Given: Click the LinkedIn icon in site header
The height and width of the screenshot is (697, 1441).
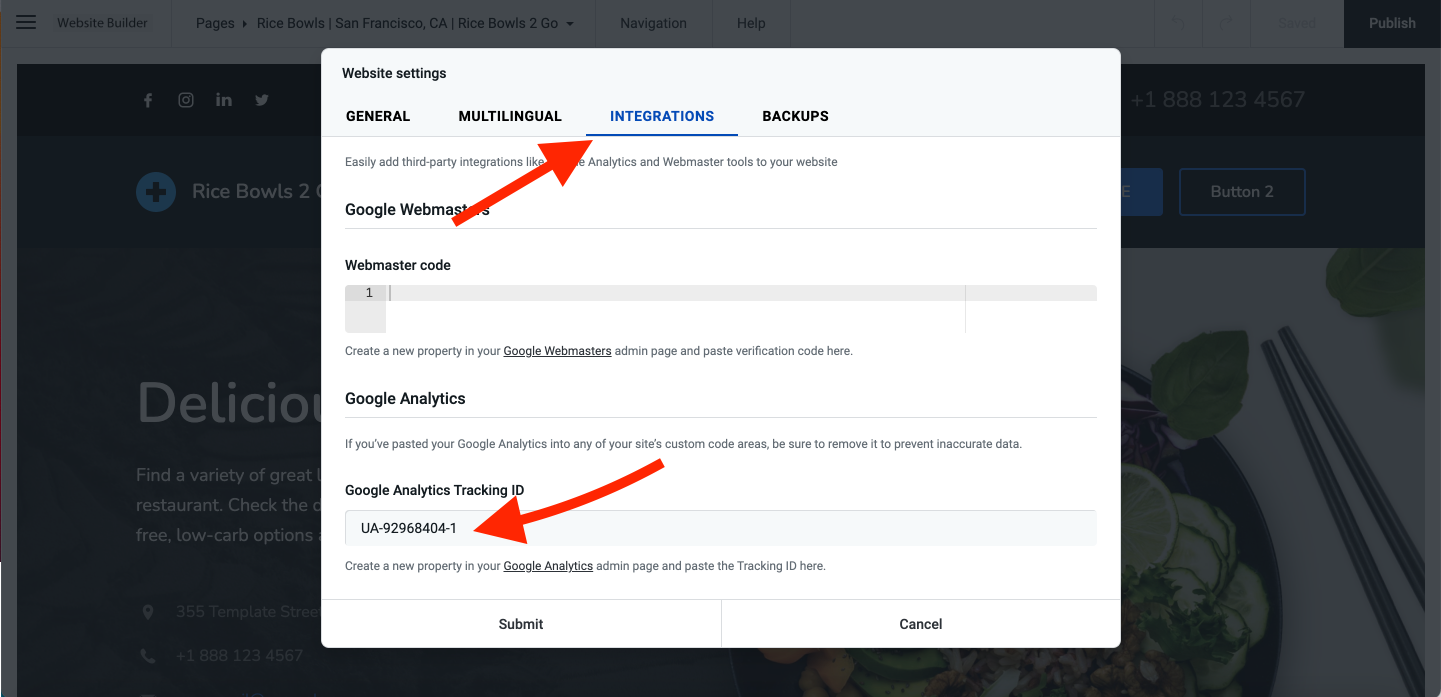Looking at the screenshot, I should click(x=224, y=100).
